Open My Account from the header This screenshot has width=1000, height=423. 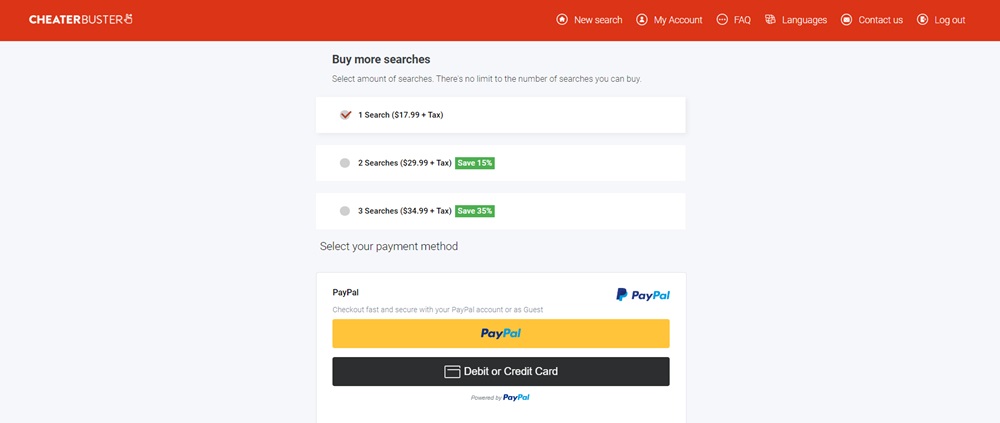(678, 20)
